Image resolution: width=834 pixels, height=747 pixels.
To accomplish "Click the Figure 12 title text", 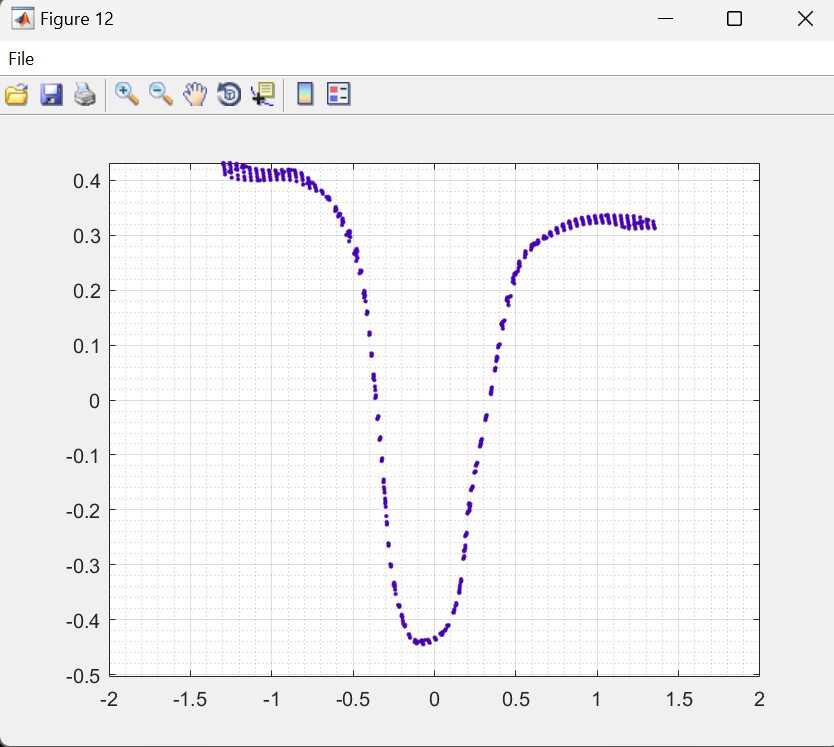I will pos(76,19).
